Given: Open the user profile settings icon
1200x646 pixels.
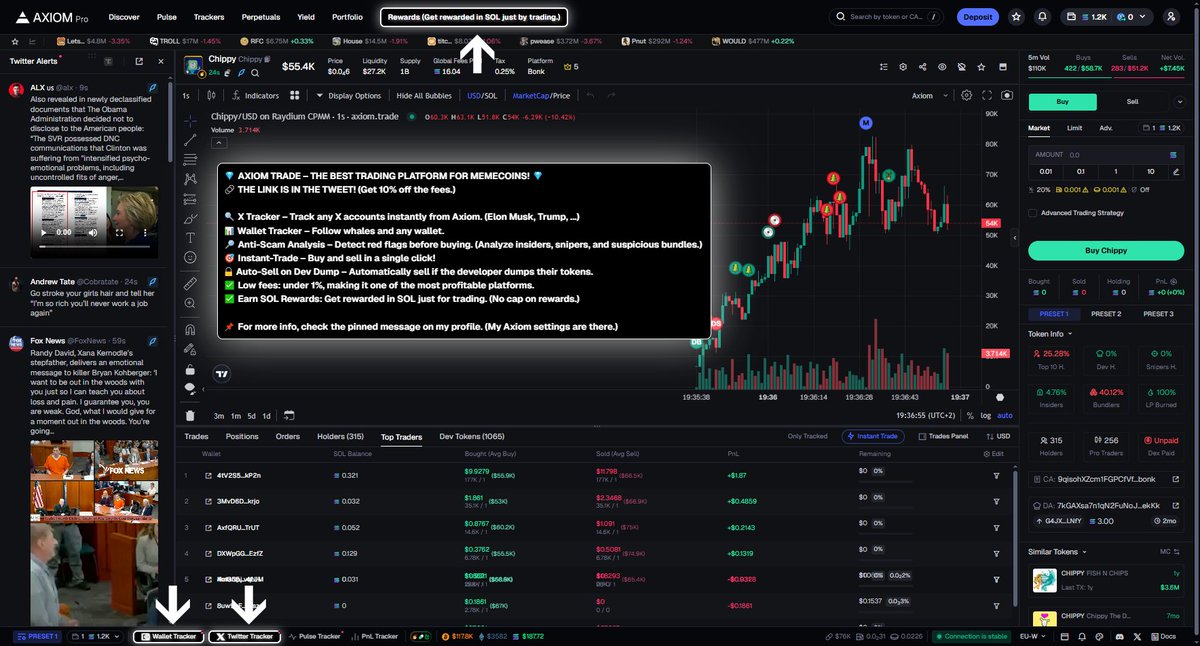Looking at the screenshot, I should coord(1171,17).
